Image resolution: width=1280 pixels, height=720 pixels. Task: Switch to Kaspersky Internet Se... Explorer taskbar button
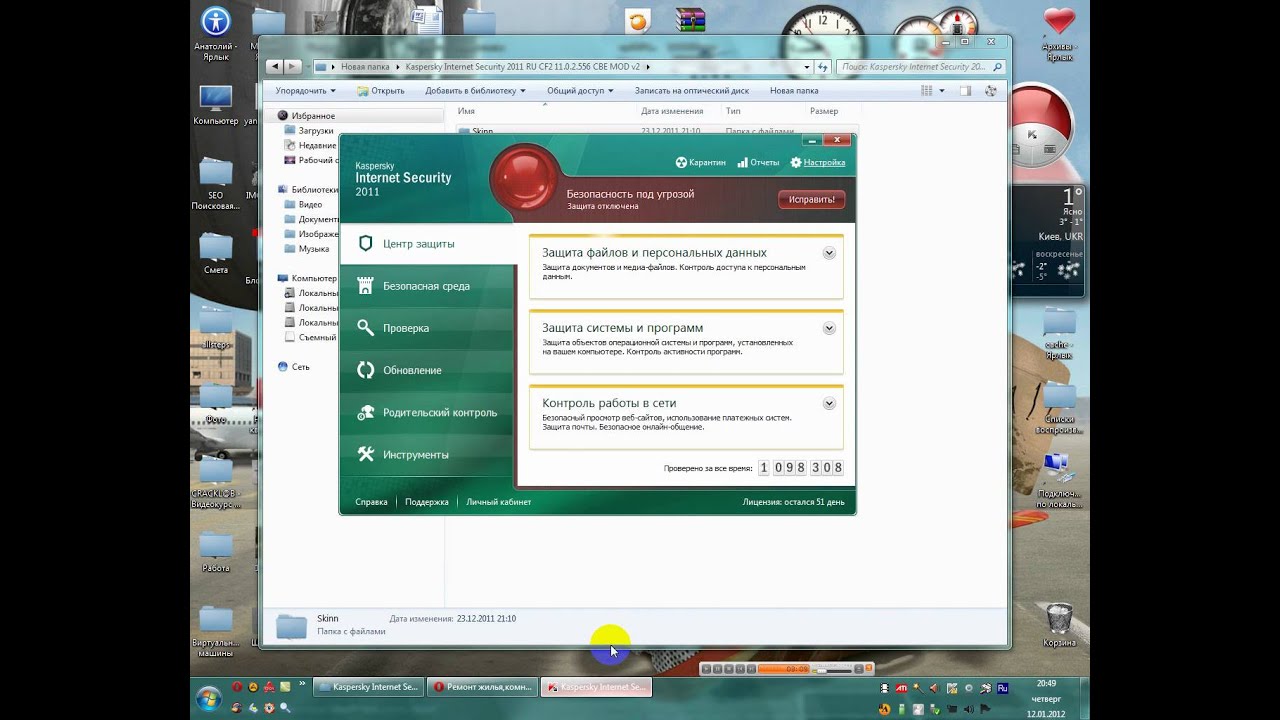click(367, 687)
